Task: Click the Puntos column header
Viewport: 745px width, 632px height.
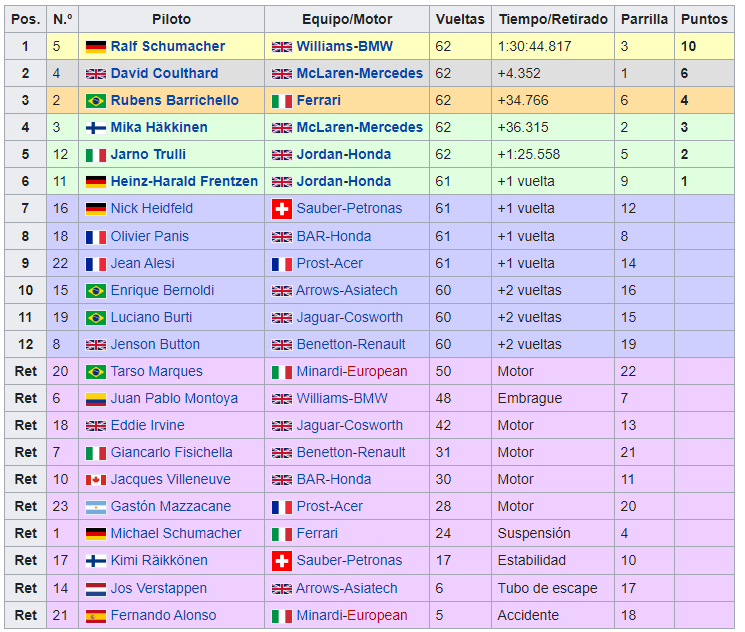Action: [704, 19]
